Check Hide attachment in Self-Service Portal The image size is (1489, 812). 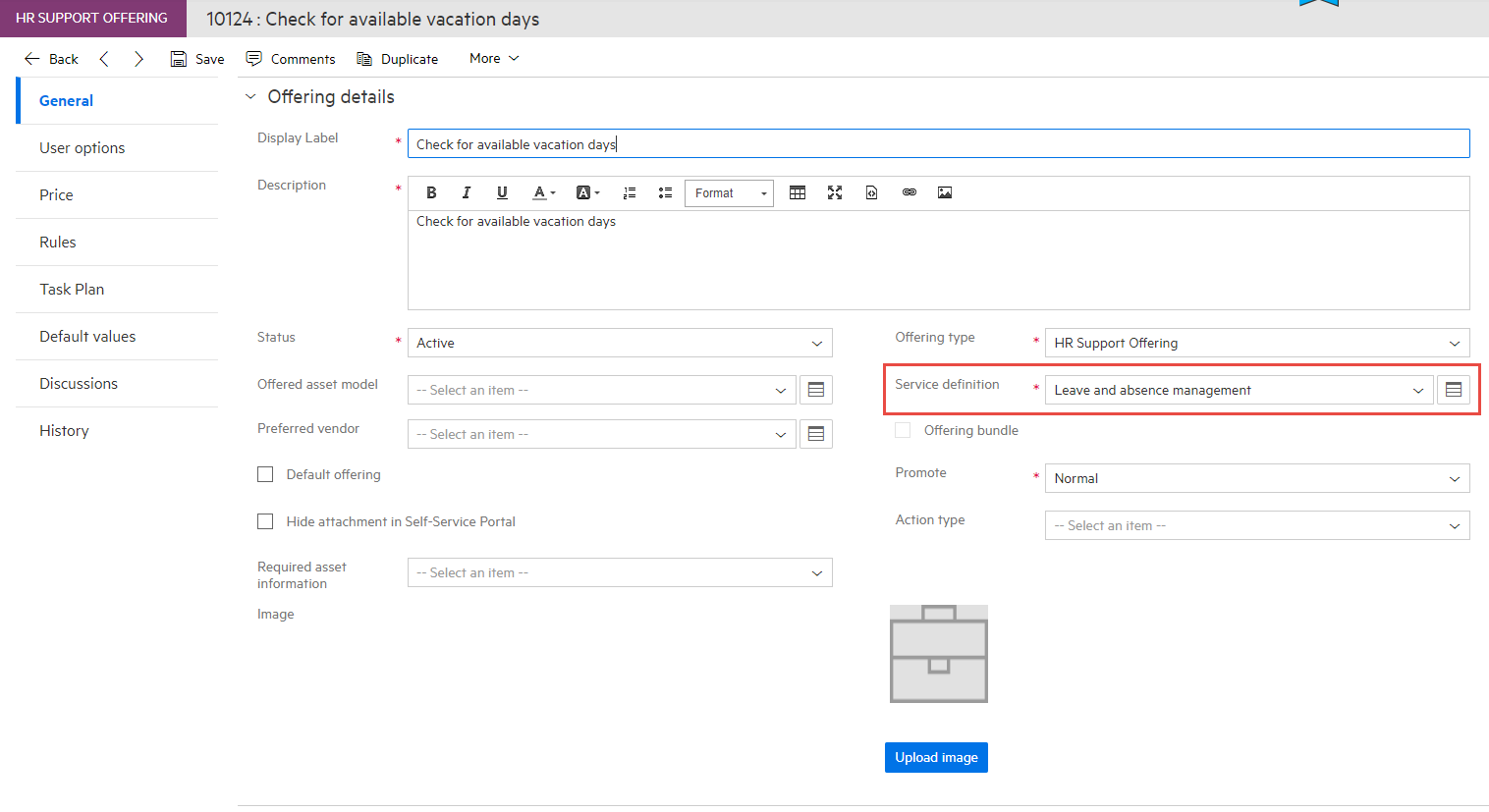coord(265,521)
